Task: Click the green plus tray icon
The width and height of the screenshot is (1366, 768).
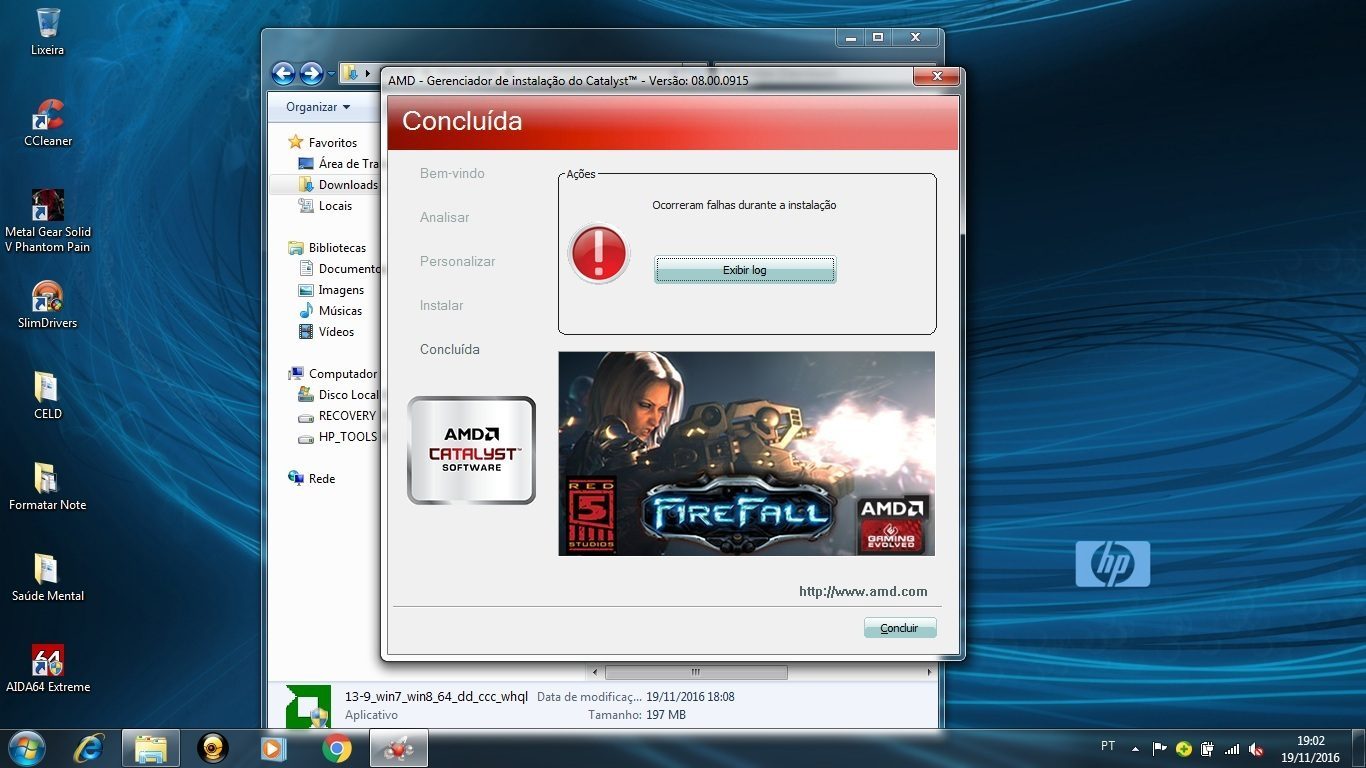Action: point(1184,748)
